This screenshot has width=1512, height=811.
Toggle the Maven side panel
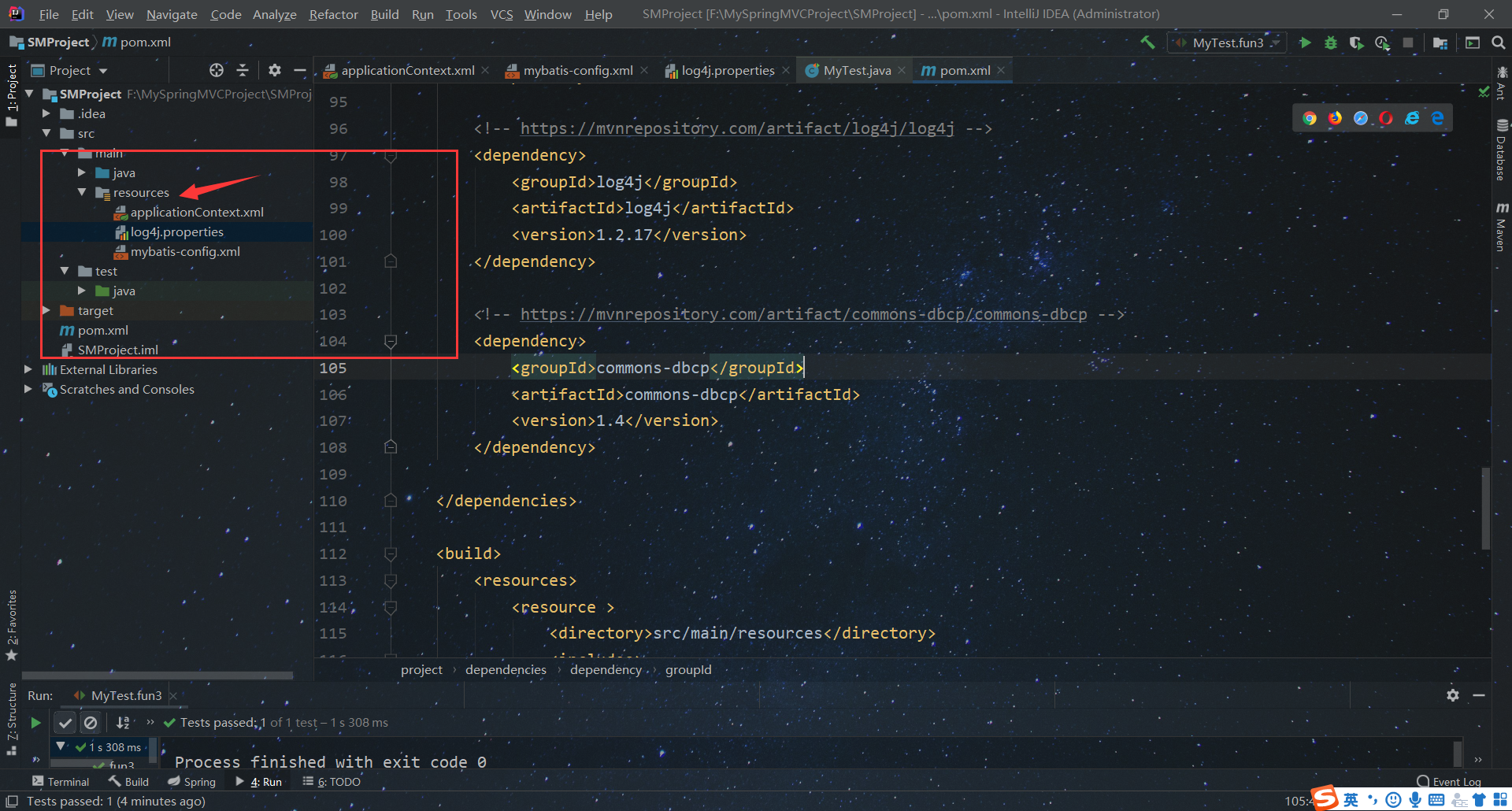point(1502,227)
